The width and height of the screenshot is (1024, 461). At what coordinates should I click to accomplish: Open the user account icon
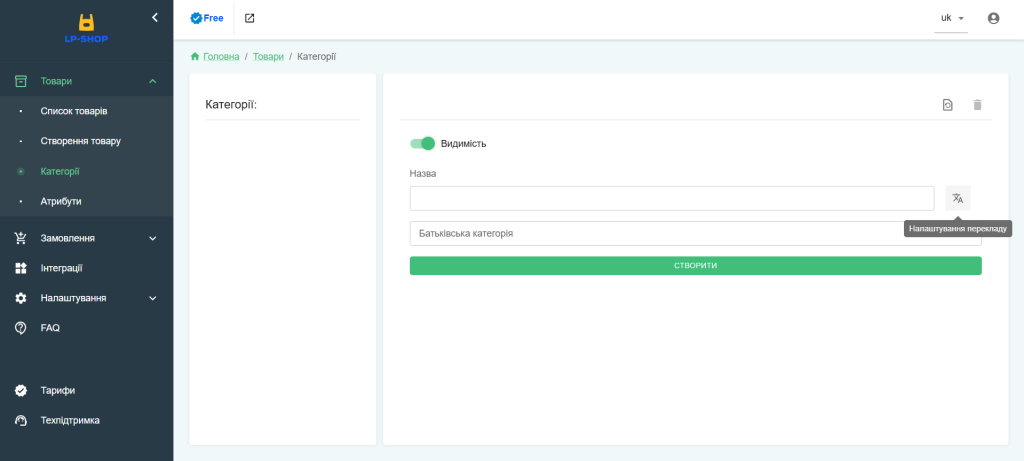coord(993,18)
